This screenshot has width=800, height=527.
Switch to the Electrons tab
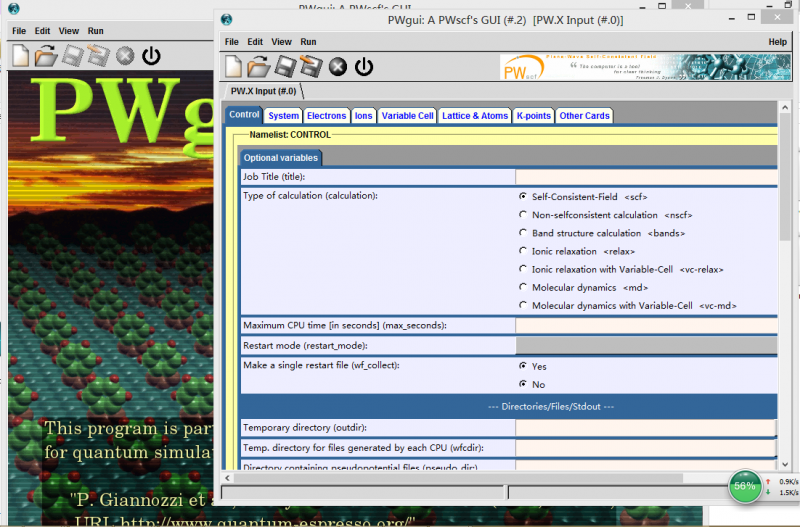(327, 116)
